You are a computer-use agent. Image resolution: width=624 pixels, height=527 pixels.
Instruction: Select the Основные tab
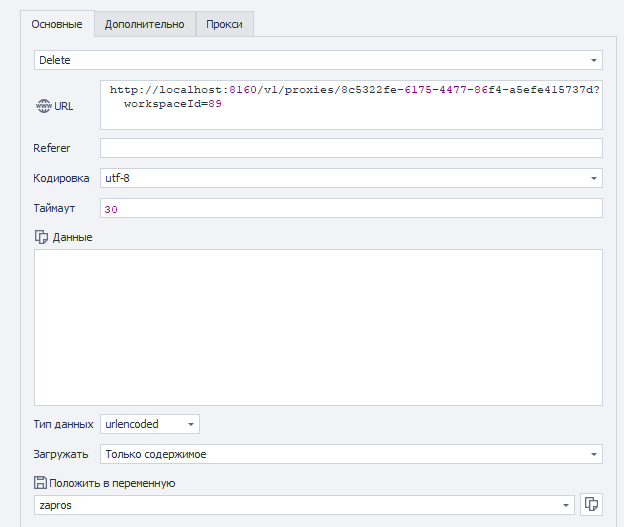click(57, 25)
